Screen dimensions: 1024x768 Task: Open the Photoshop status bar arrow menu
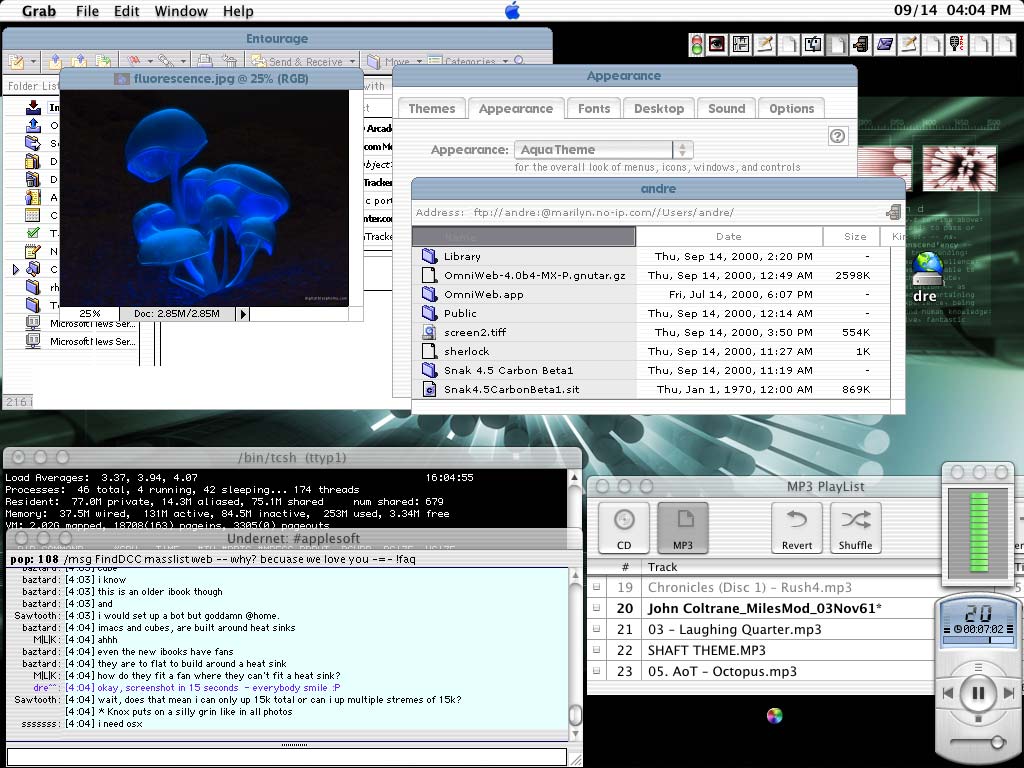click(x=243, y=314)
